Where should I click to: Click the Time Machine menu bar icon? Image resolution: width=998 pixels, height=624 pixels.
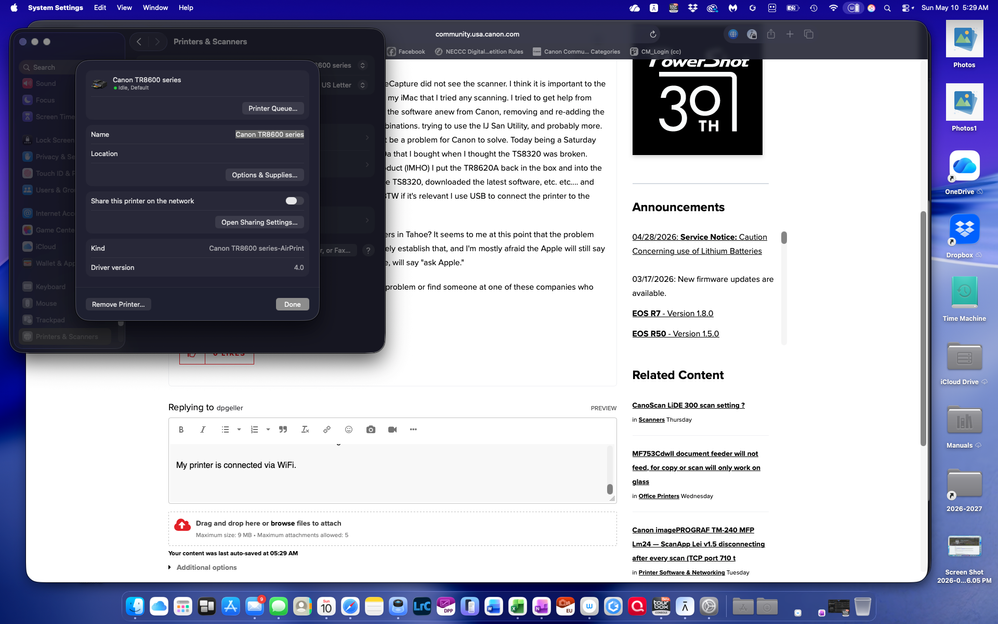click(x=813, y=8)
